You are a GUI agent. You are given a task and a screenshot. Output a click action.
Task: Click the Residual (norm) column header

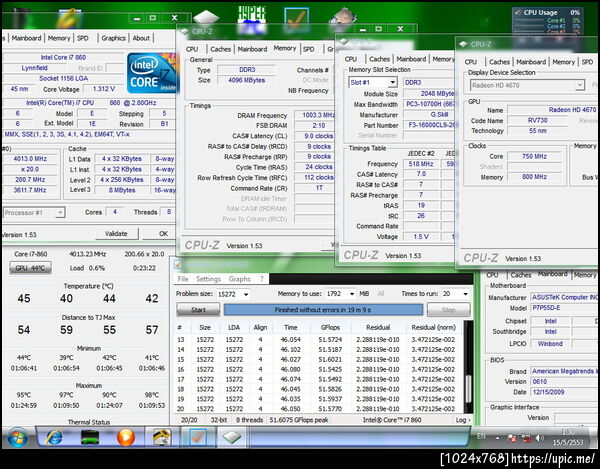(434, 327)
